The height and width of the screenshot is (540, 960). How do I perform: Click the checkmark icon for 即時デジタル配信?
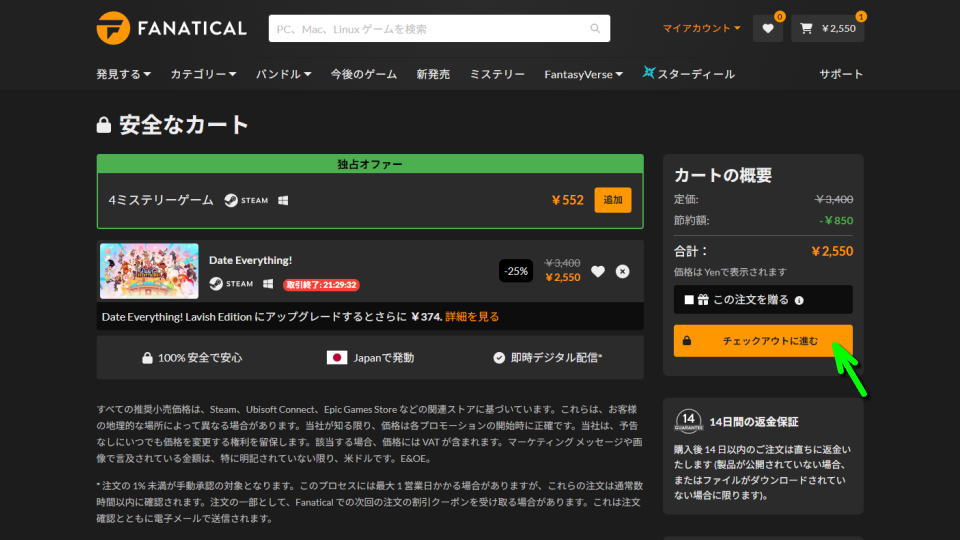(x=499, y=358)
